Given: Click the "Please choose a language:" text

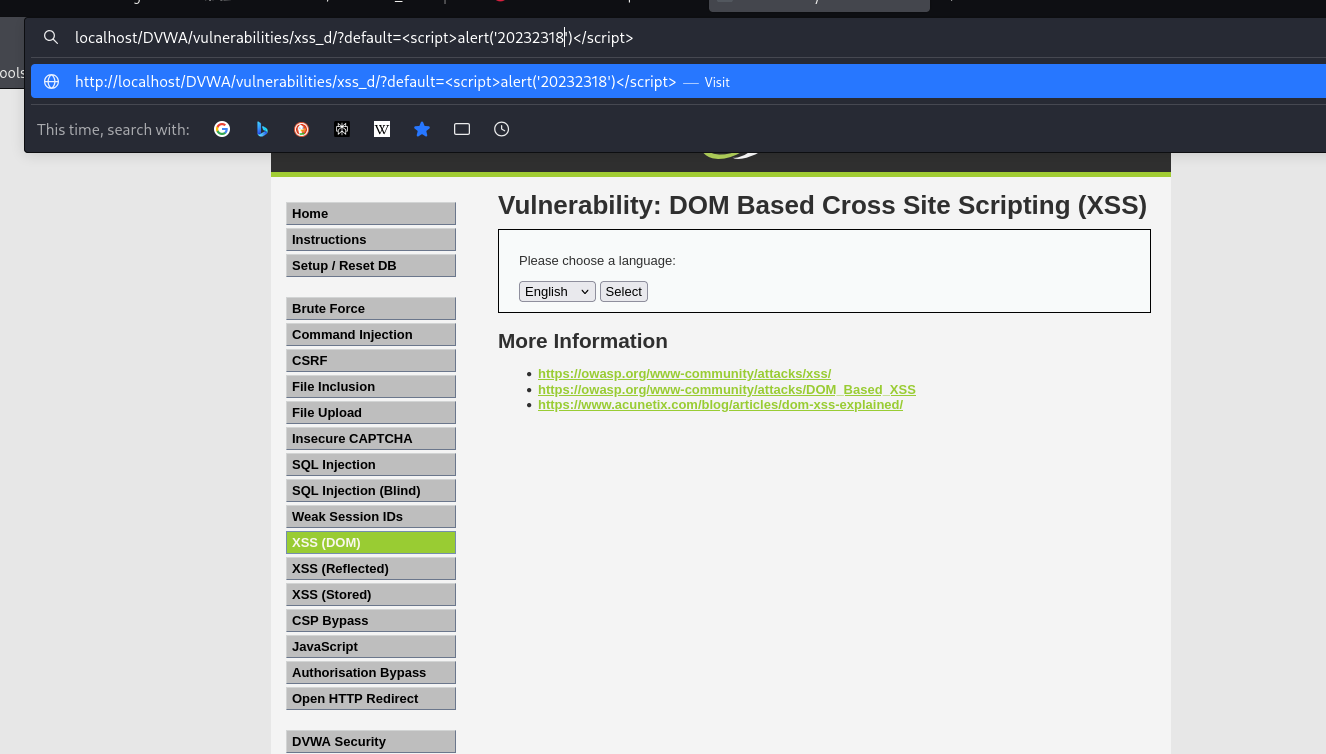Looking at the screenshot, I should point(597,261).
